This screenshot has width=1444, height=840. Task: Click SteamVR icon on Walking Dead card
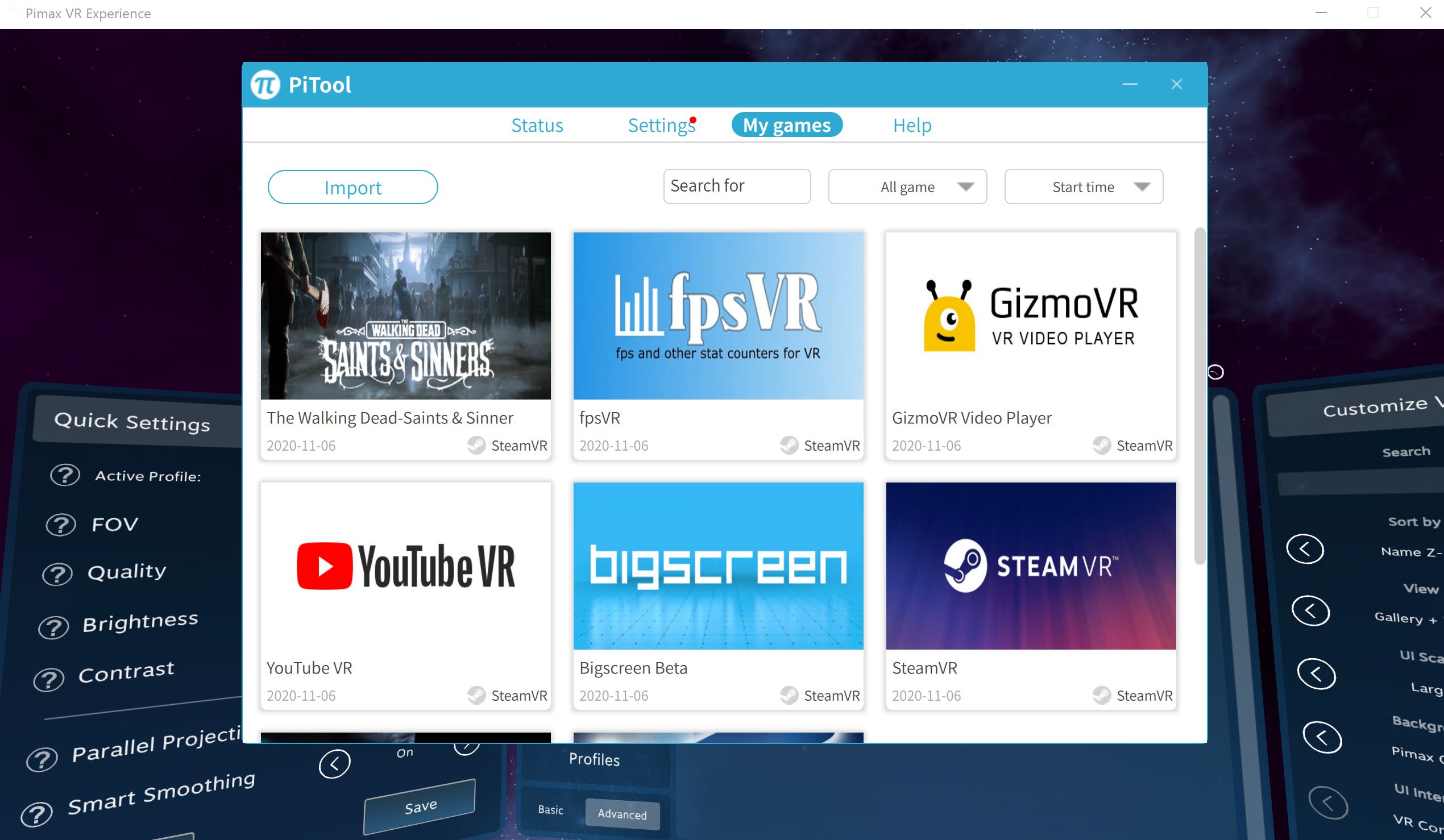coord(476,445)
